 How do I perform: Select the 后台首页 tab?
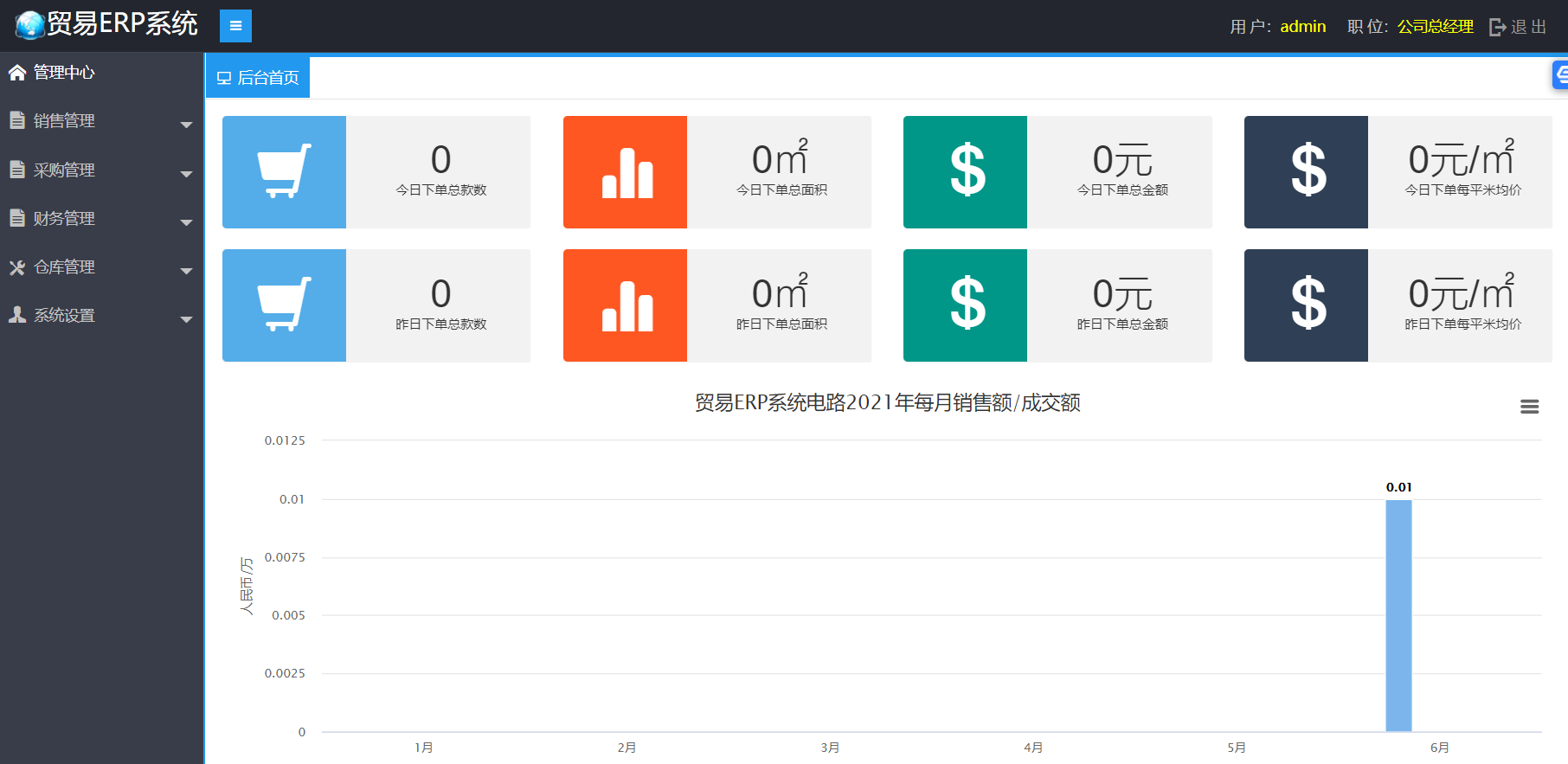point(258,78)
